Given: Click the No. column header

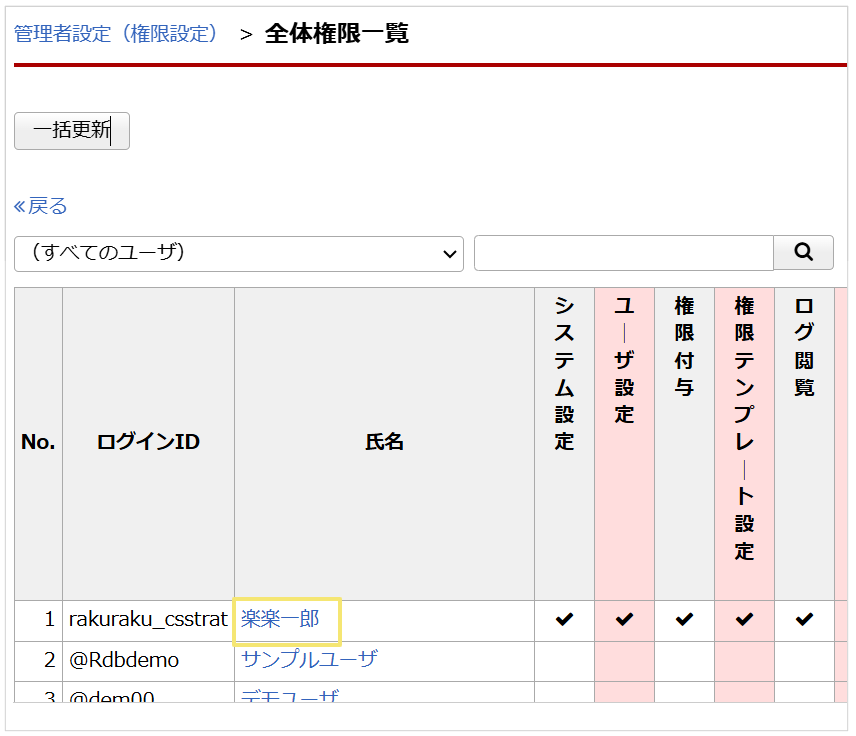Looking at the screenshot, I should click(38, 441).
